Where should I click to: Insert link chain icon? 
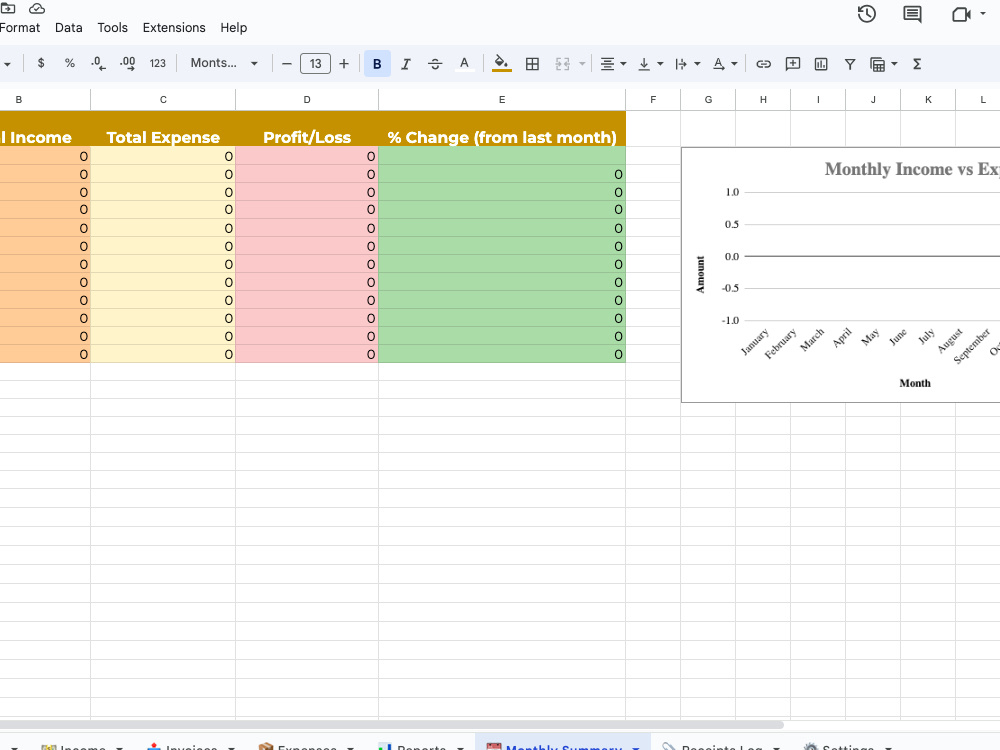pyautogui.click(x=763, y=64)
